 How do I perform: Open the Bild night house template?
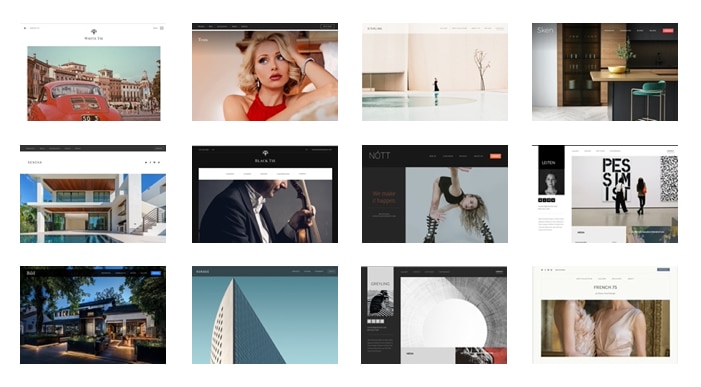93,315
